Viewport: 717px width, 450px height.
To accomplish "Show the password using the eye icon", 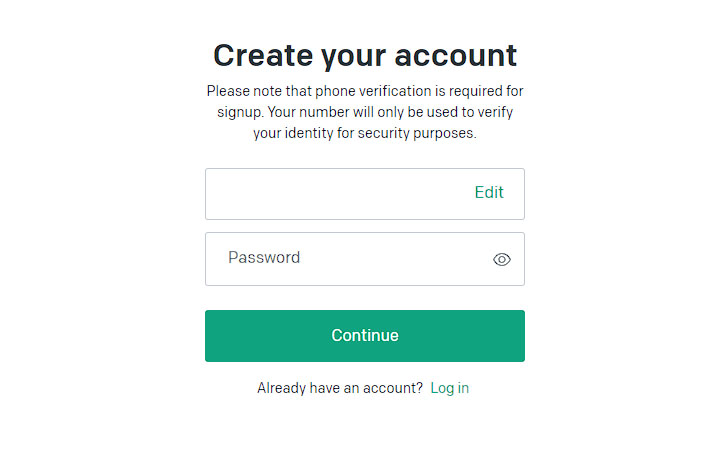I will (x=502, y=259).
